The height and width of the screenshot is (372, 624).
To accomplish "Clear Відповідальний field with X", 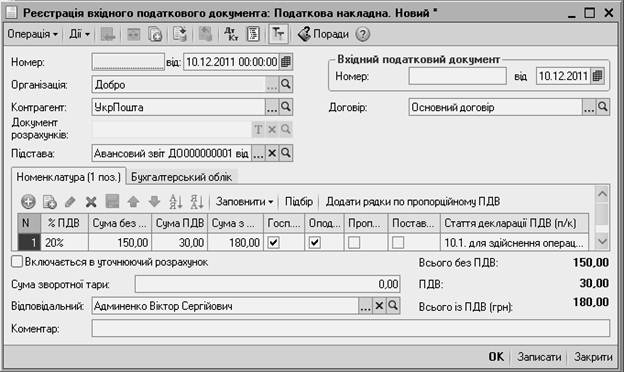I will (379, 306).
